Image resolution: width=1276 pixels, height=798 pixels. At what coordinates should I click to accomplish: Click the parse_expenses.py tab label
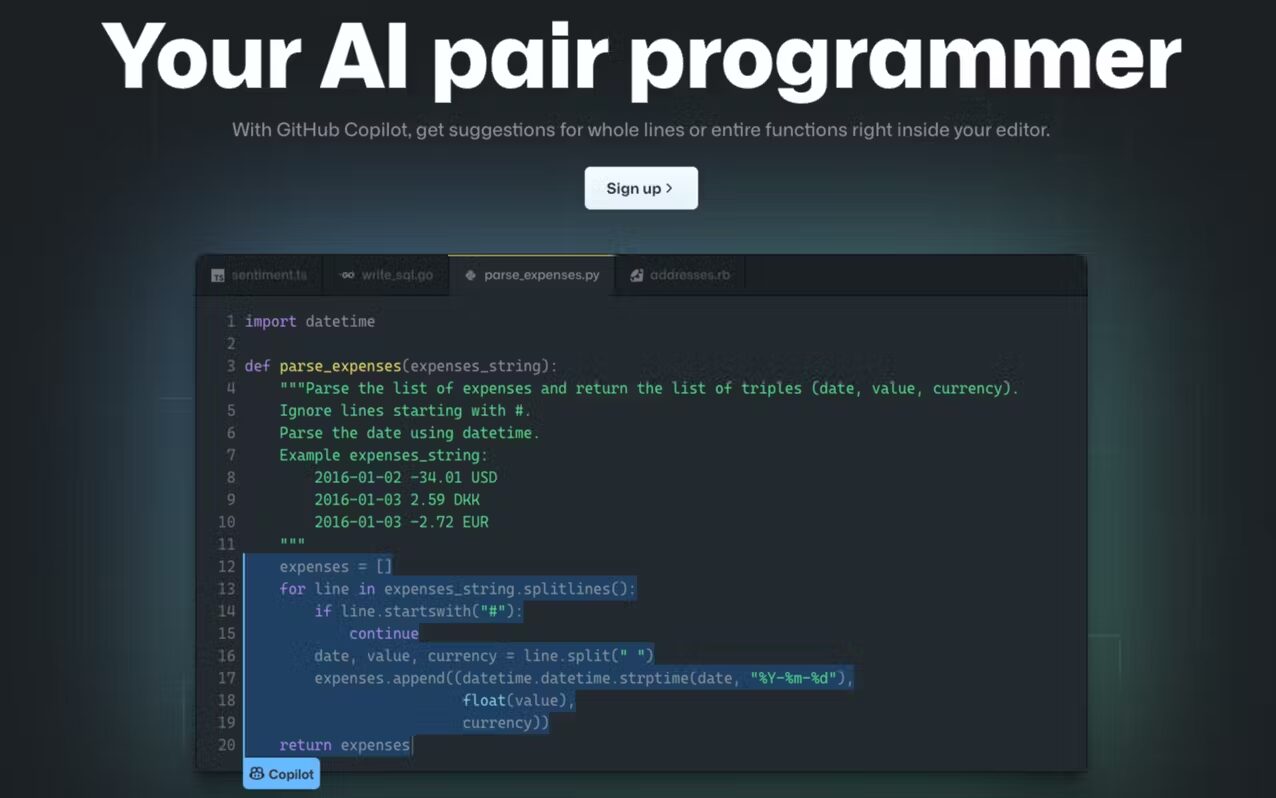(x=541, y=275)
